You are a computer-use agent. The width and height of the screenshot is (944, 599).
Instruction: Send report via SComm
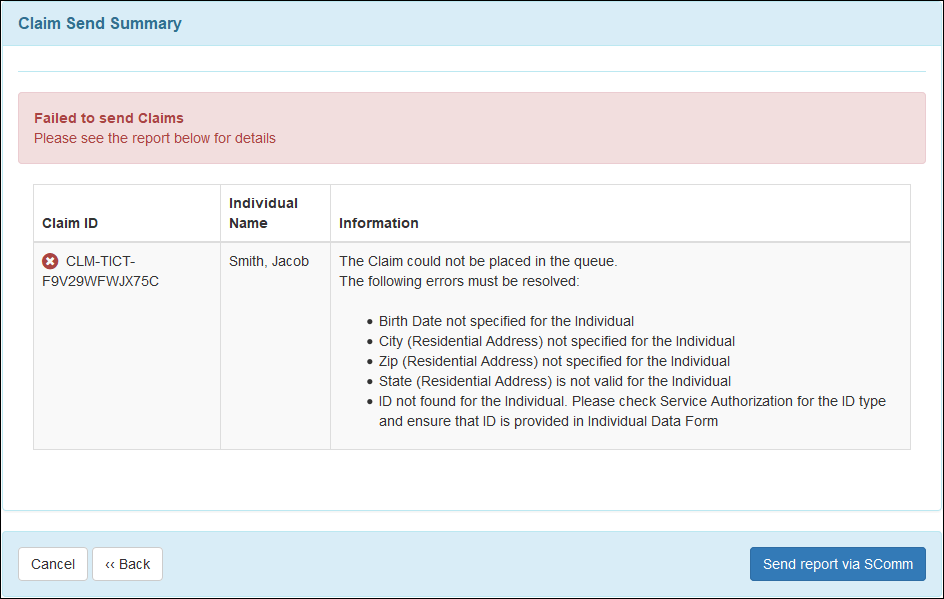[837, 564]
